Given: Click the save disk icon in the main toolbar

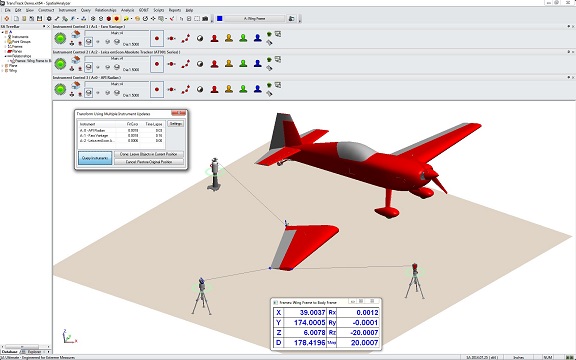Looking at the screenshot, I should click(x=40, y=18).
